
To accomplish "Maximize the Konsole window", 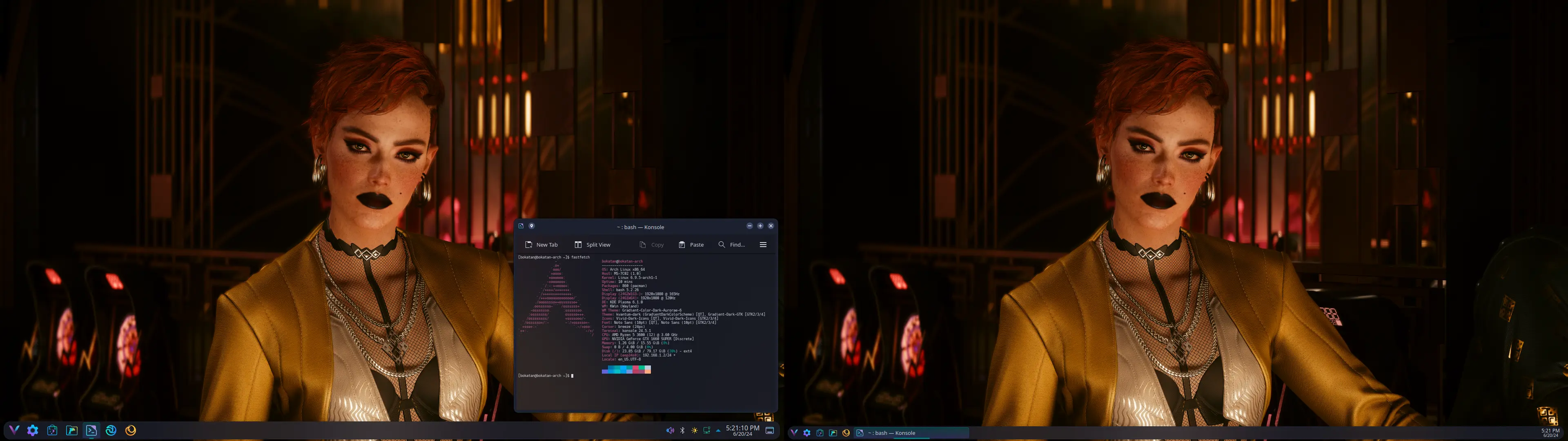I will [x=760, y=226].
